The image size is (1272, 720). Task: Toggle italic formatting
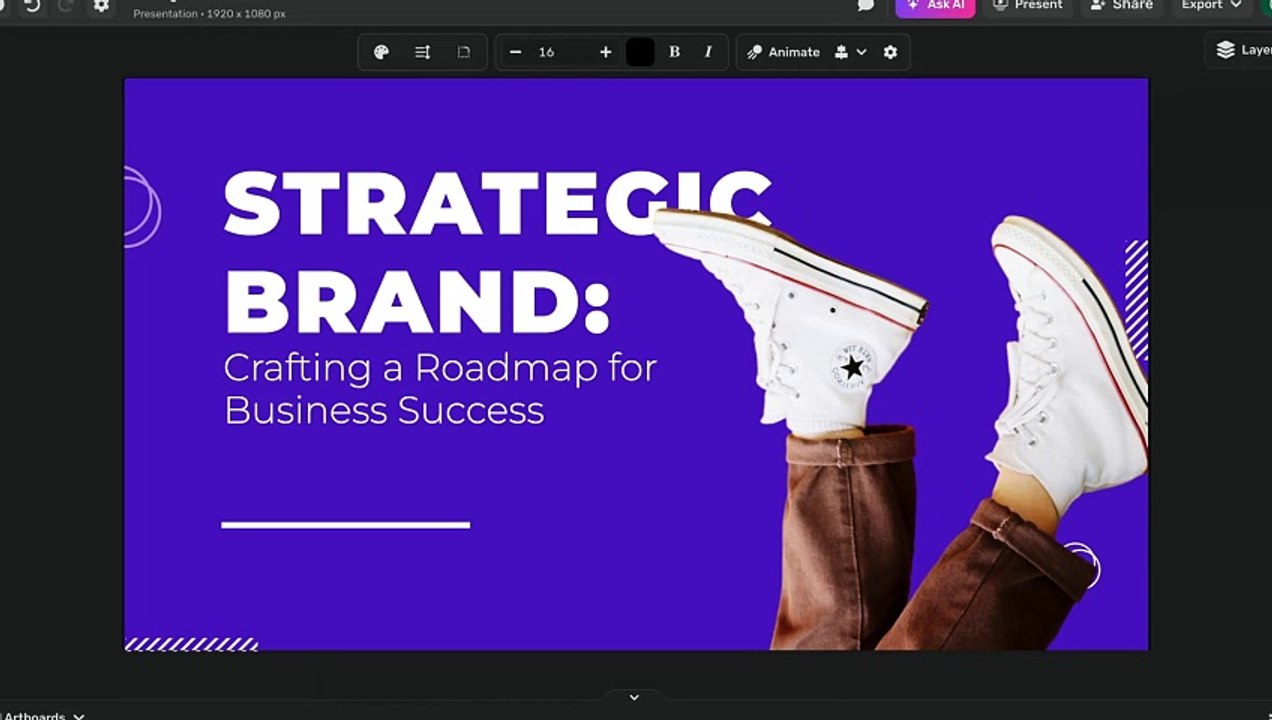click(708, 52)
